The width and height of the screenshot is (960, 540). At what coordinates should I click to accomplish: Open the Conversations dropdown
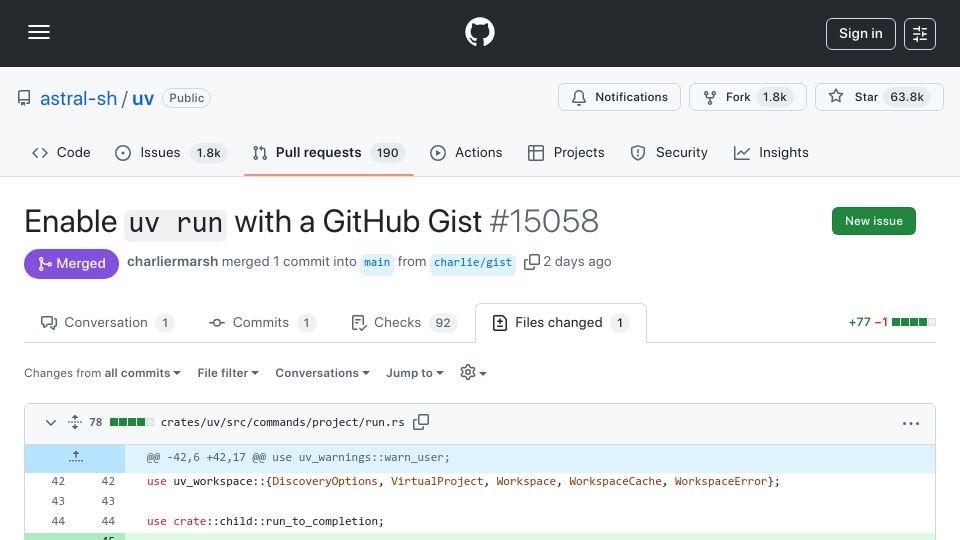[322, 373]
